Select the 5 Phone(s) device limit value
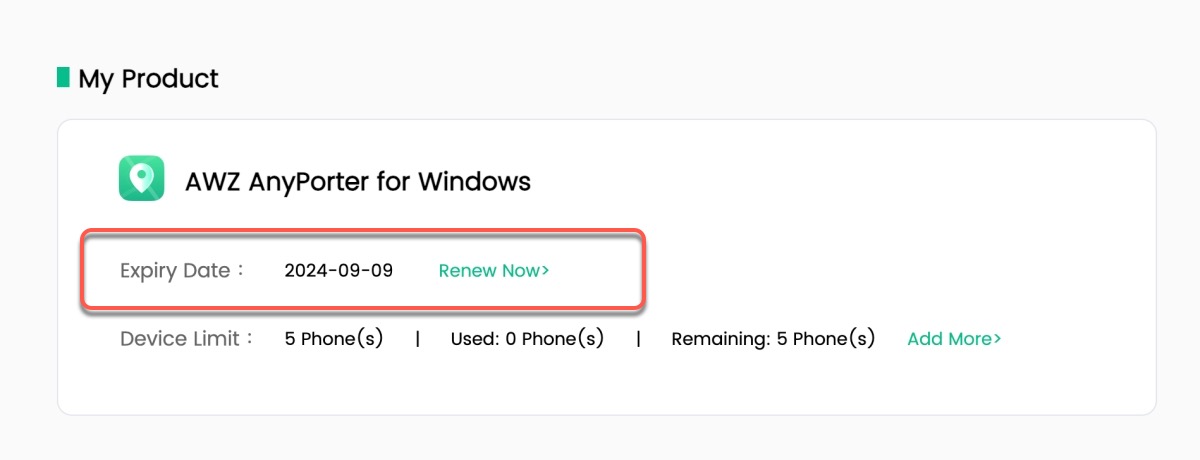Screen dimensions: 1200x460 334,339
